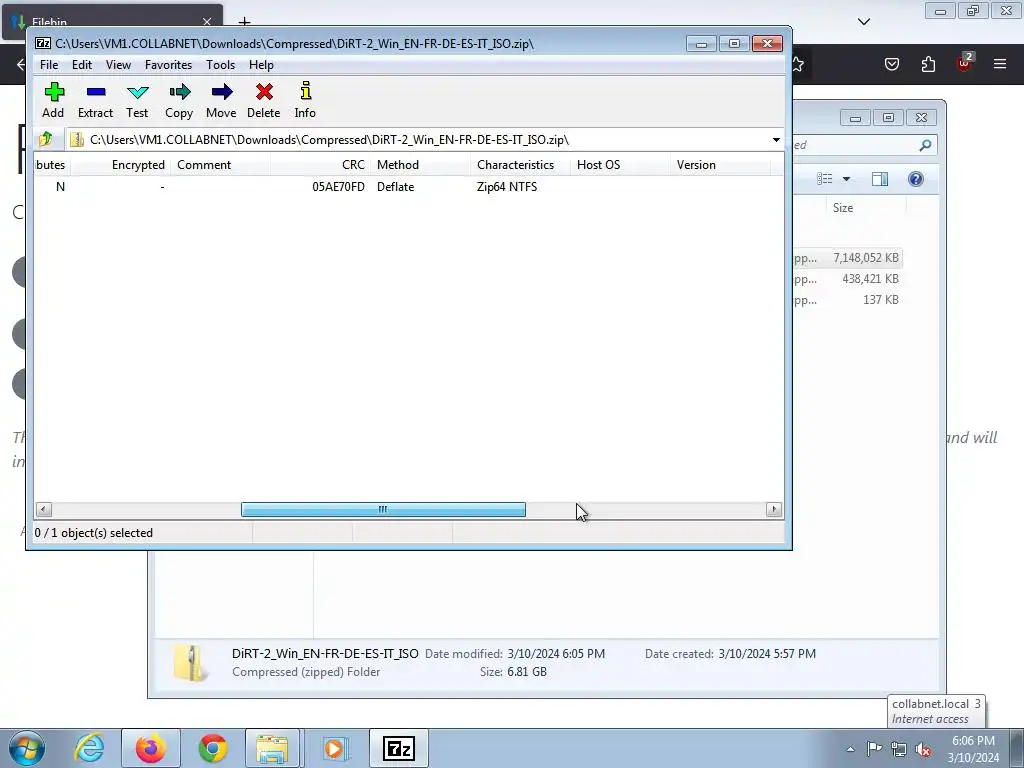Click the uBlock Origin extension icon
This screenshot has height=768, width=1024.
pyautogui.click(x=964, y=63)
